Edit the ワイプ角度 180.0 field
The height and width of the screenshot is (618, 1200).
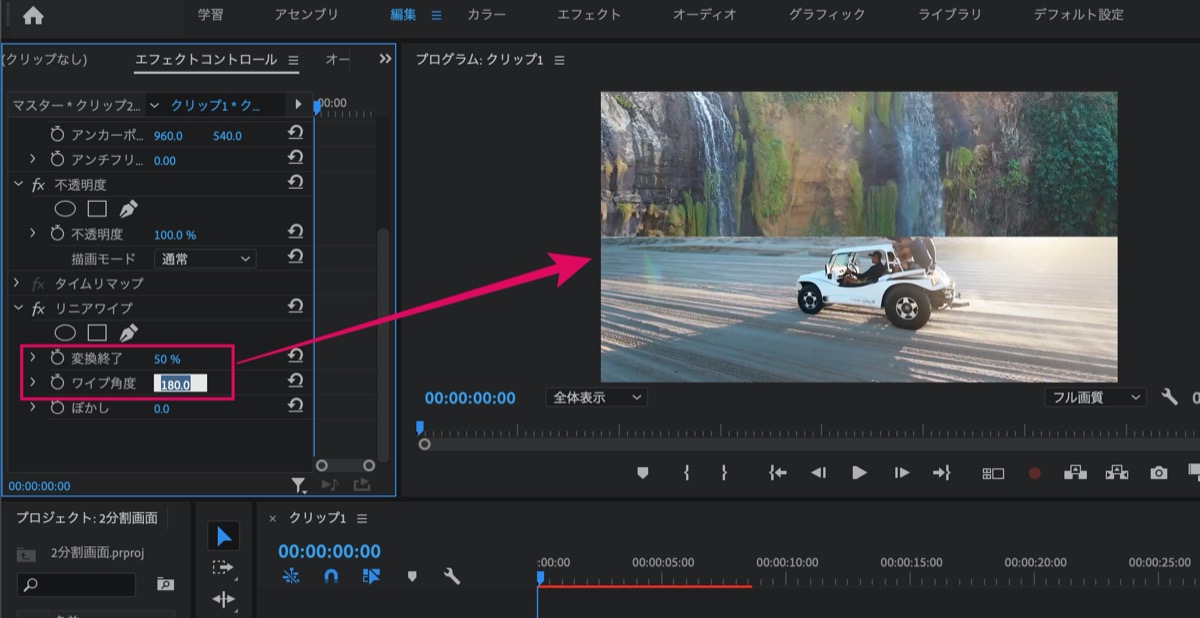tap(180, 384)
